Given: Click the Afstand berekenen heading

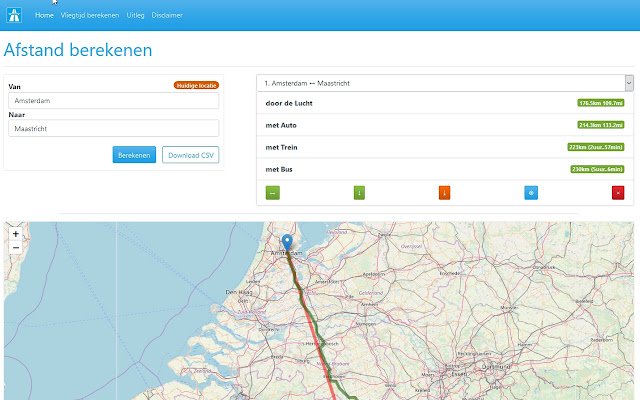Looking at the screenshot, I should tap(78, 50).
